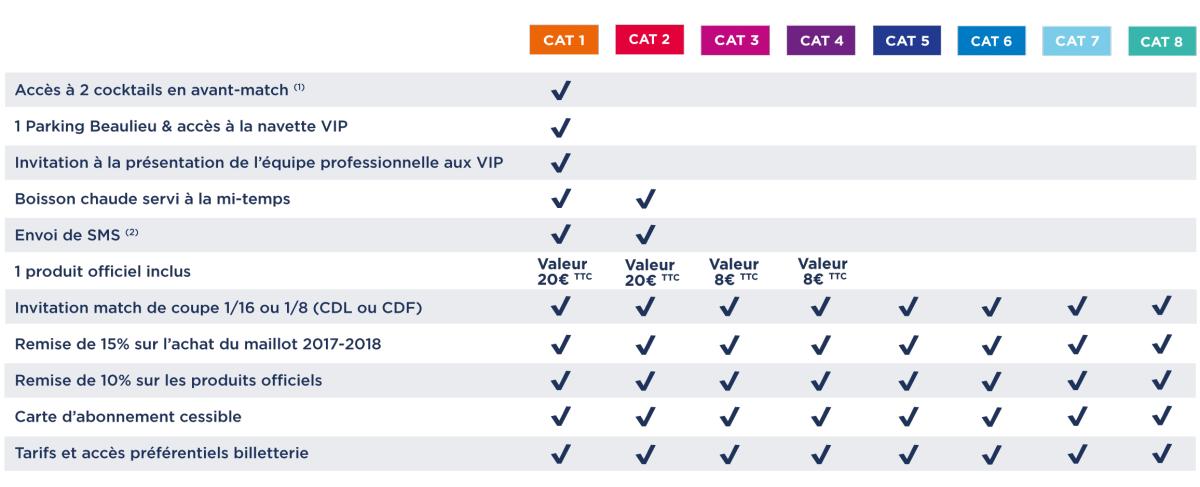Pick the blue CAT 6 category
This screenshot has width=1200, height=487.
[x=991, y=41]
